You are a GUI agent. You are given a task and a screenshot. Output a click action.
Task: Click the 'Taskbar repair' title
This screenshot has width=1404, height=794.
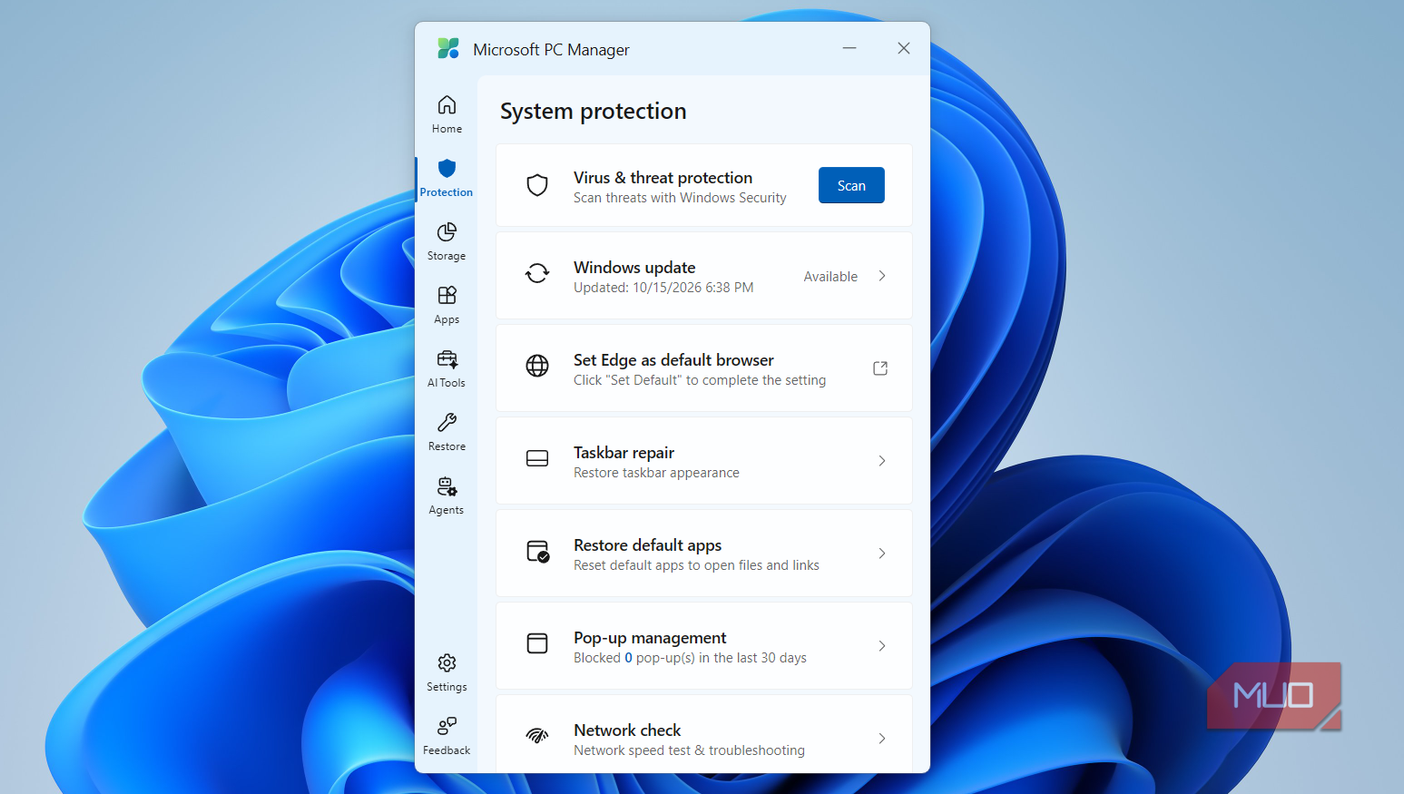pyautogui.click(x=624, y=452)
